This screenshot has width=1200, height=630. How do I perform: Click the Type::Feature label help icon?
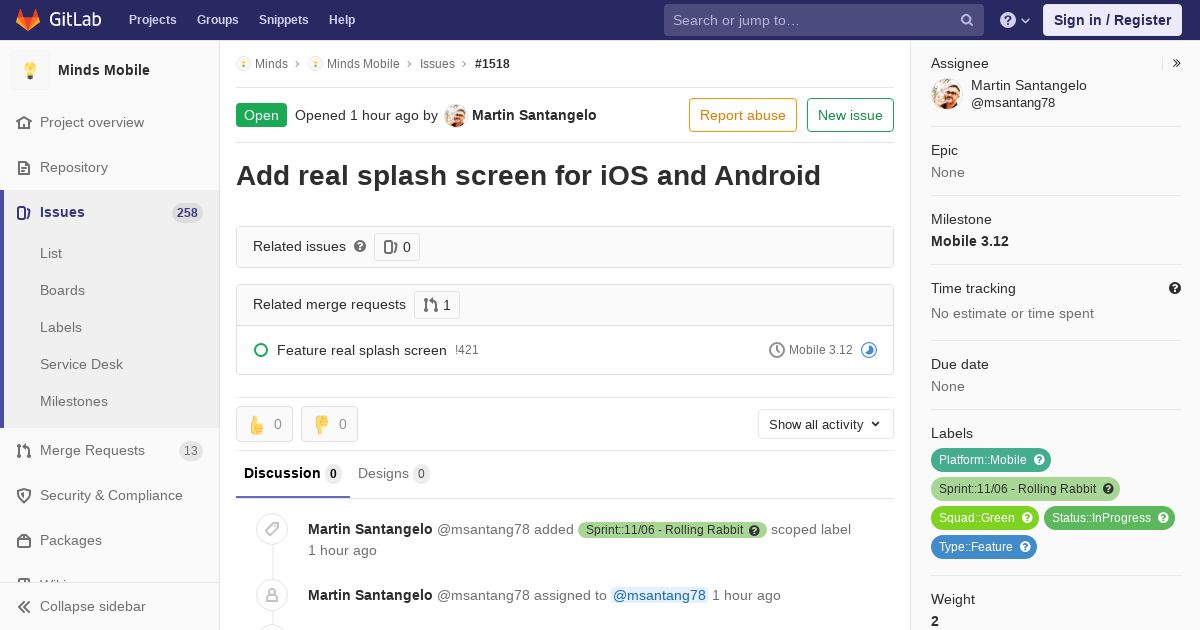[x=1025, y=547]
